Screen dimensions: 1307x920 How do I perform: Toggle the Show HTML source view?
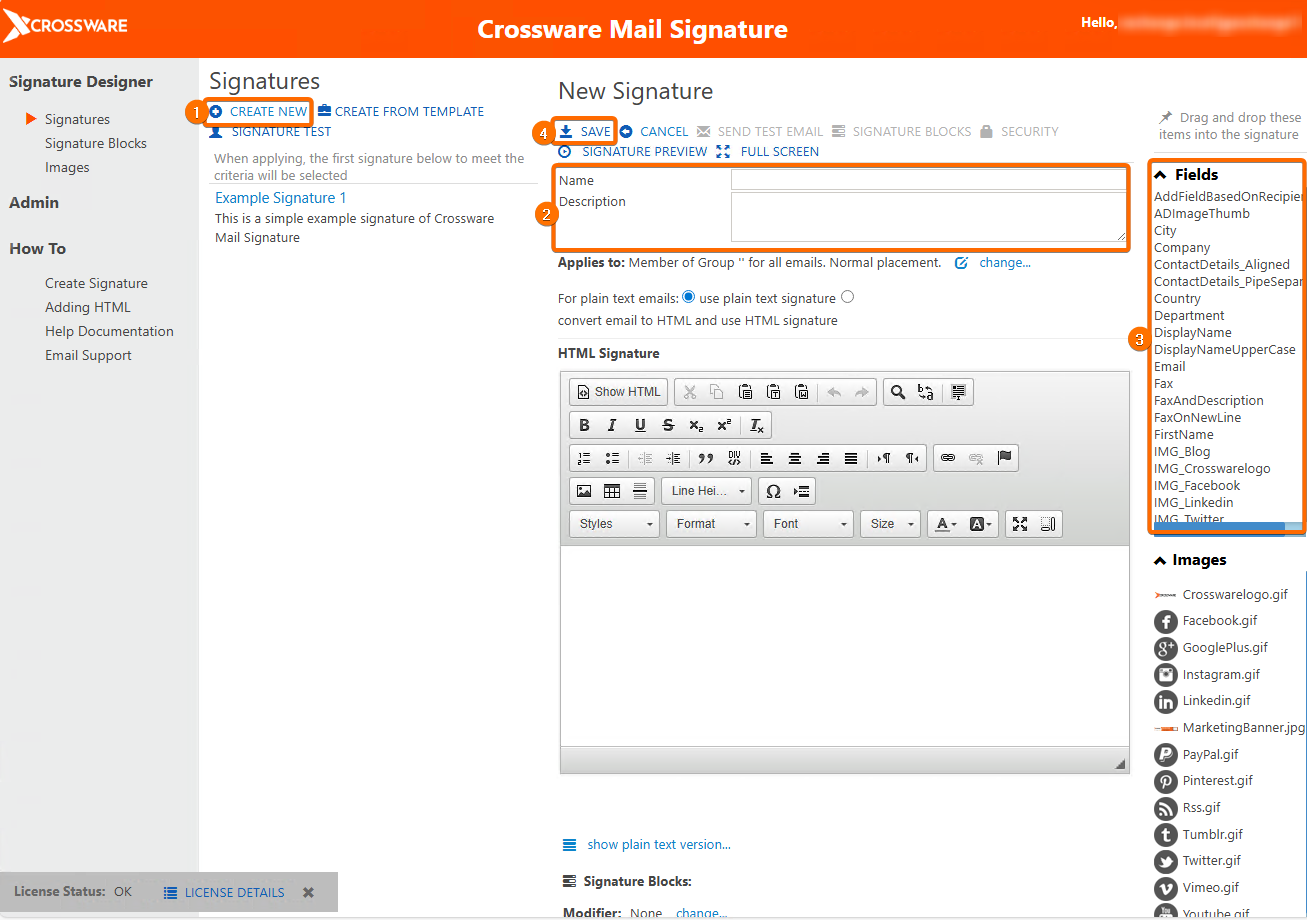pyautogui.click(x=619, y=392)
